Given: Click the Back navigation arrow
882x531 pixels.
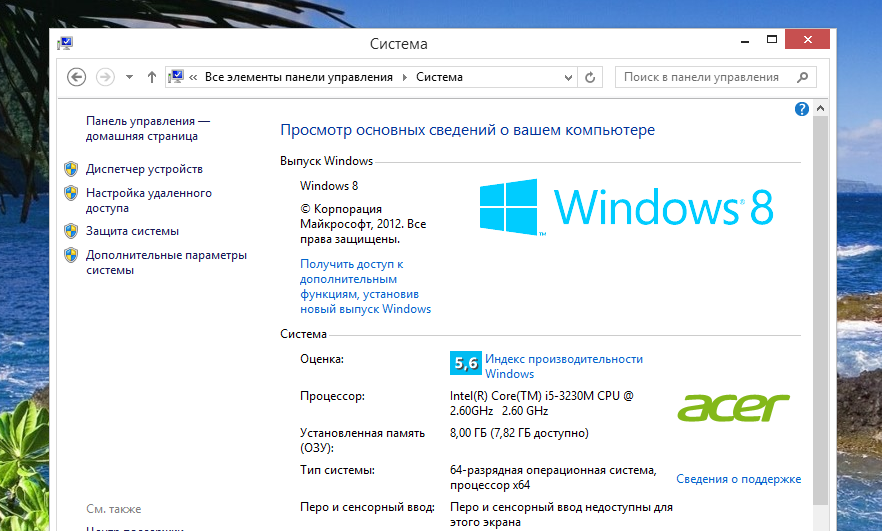Looking at the screenshot, I should [76, 77].
